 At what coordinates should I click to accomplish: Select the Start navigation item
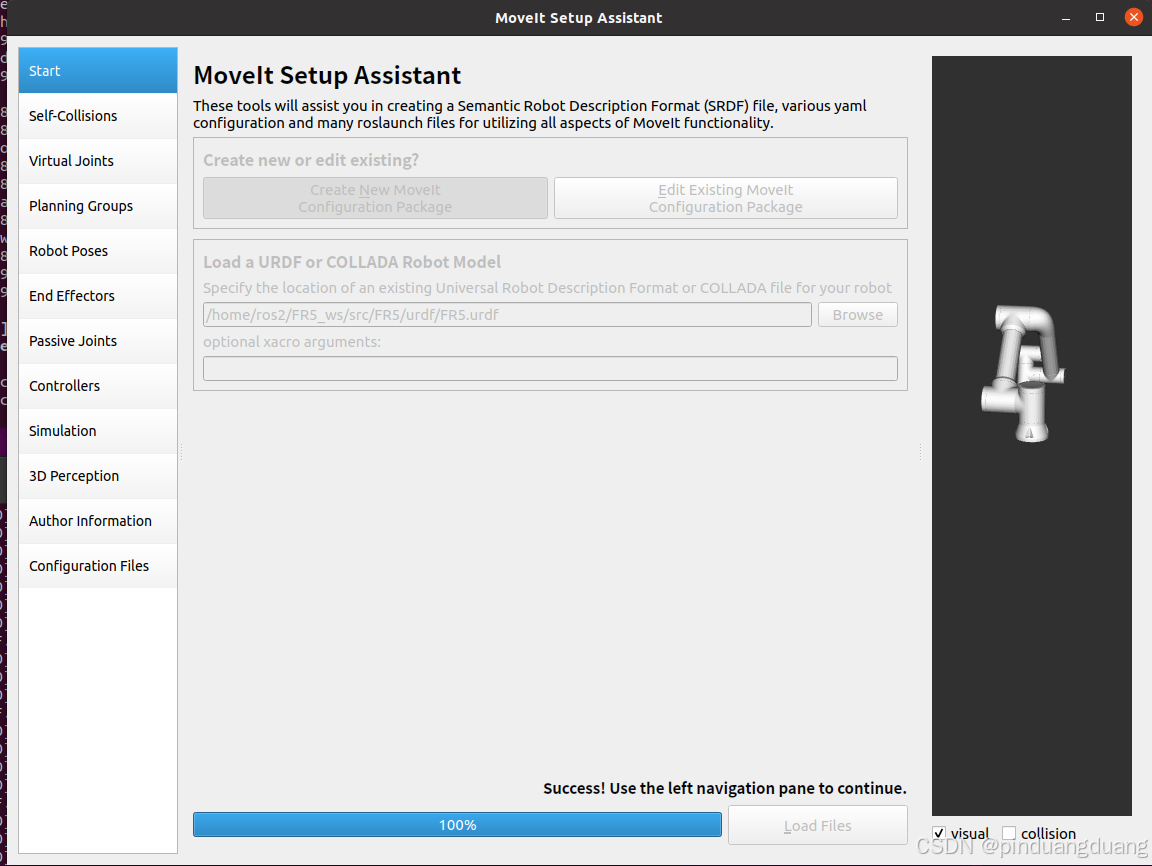coord(98,71)
